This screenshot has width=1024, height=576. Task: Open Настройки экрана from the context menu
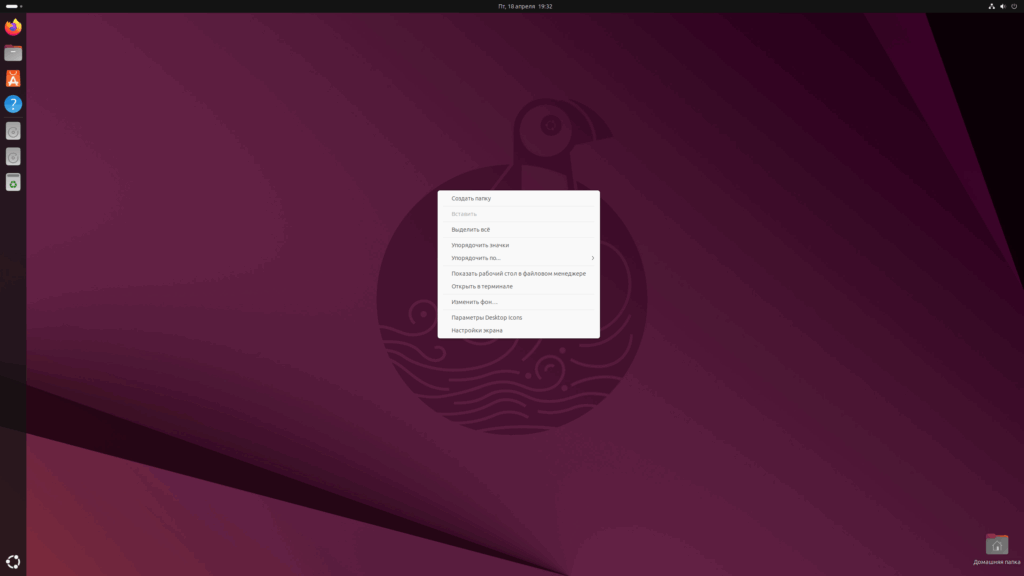[519, 330]
